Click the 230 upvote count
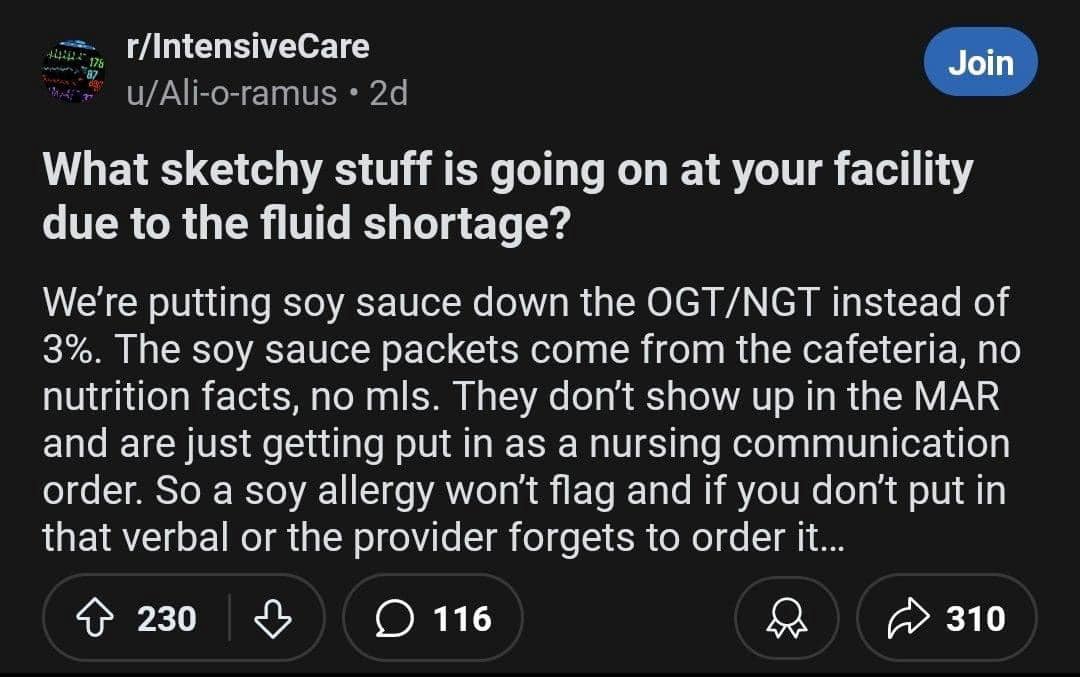Image resolution: width=1080 pixels, height=677 pixels. (166, 619)
